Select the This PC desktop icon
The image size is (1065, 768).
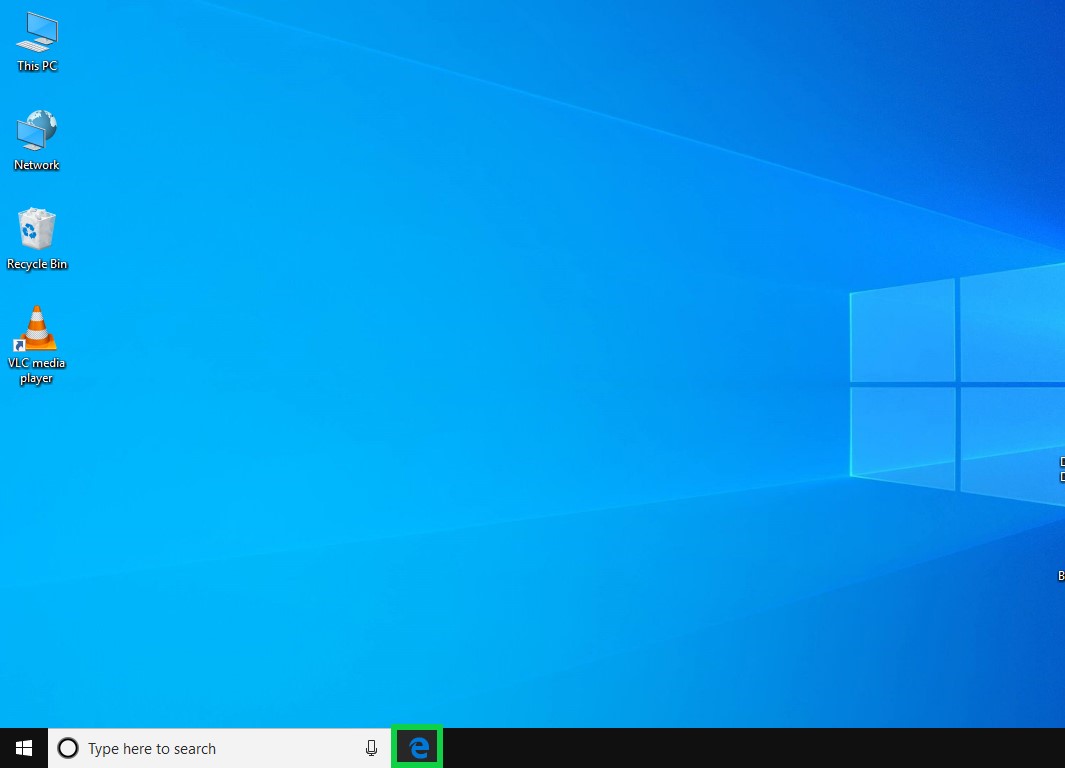coord(37,33)
